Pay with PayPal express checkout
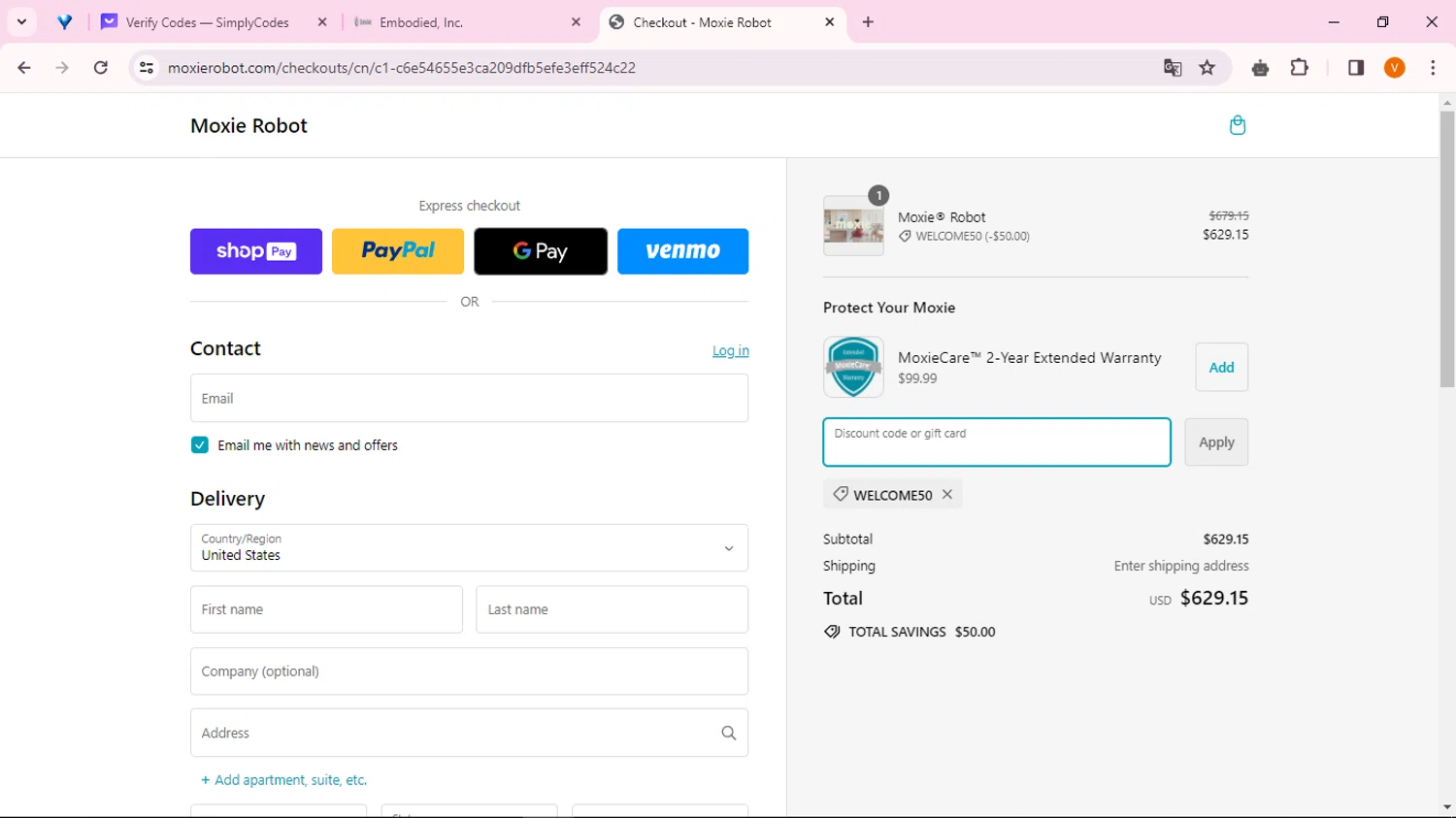Image resolution: width=1456 pixels, height=818 pixels. [398, 251]
